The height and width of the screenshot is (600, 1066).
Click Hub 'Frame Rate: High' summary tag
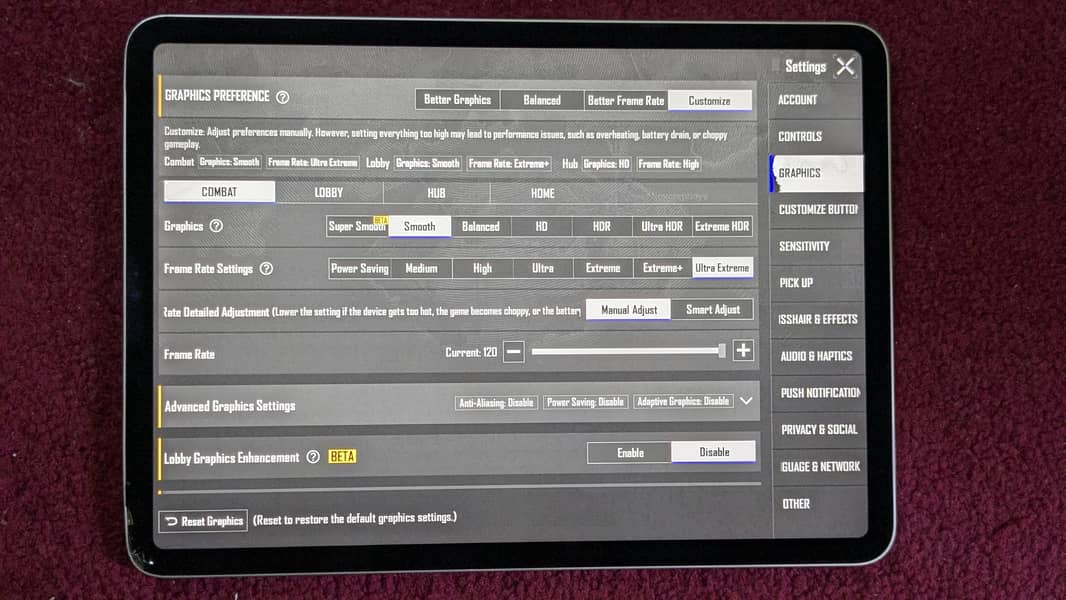point(669,164)
